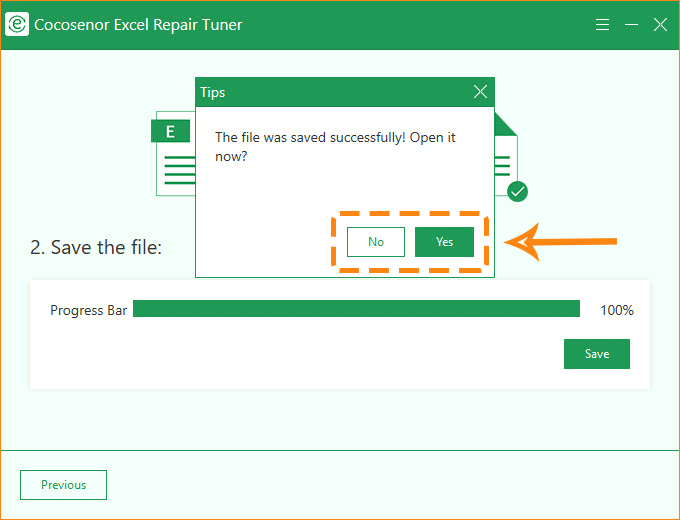
Task: Close the Cocosenor Excel Repair Tuner window
Action: point(660,25)
